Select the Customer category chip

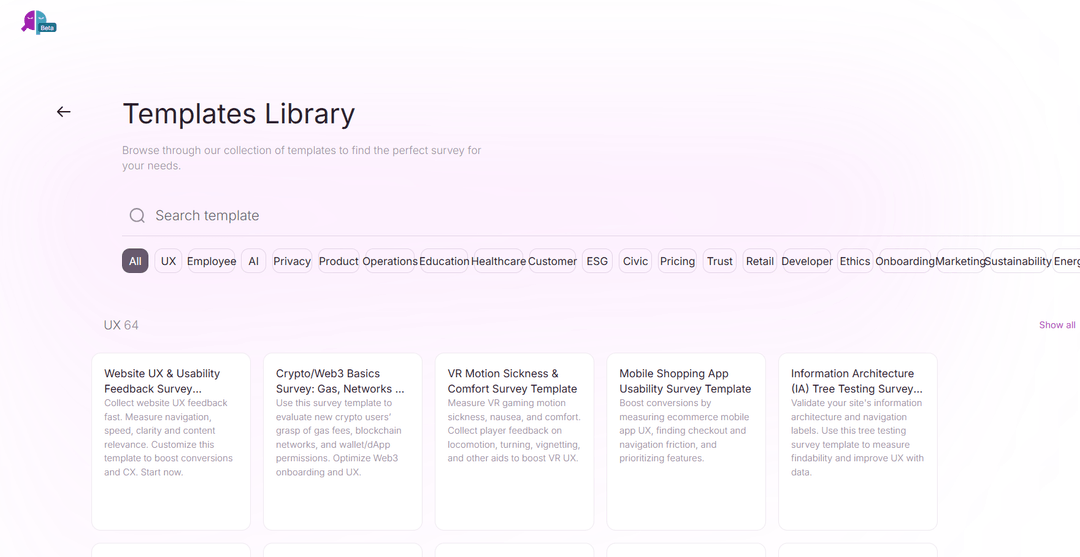[552, 261]
